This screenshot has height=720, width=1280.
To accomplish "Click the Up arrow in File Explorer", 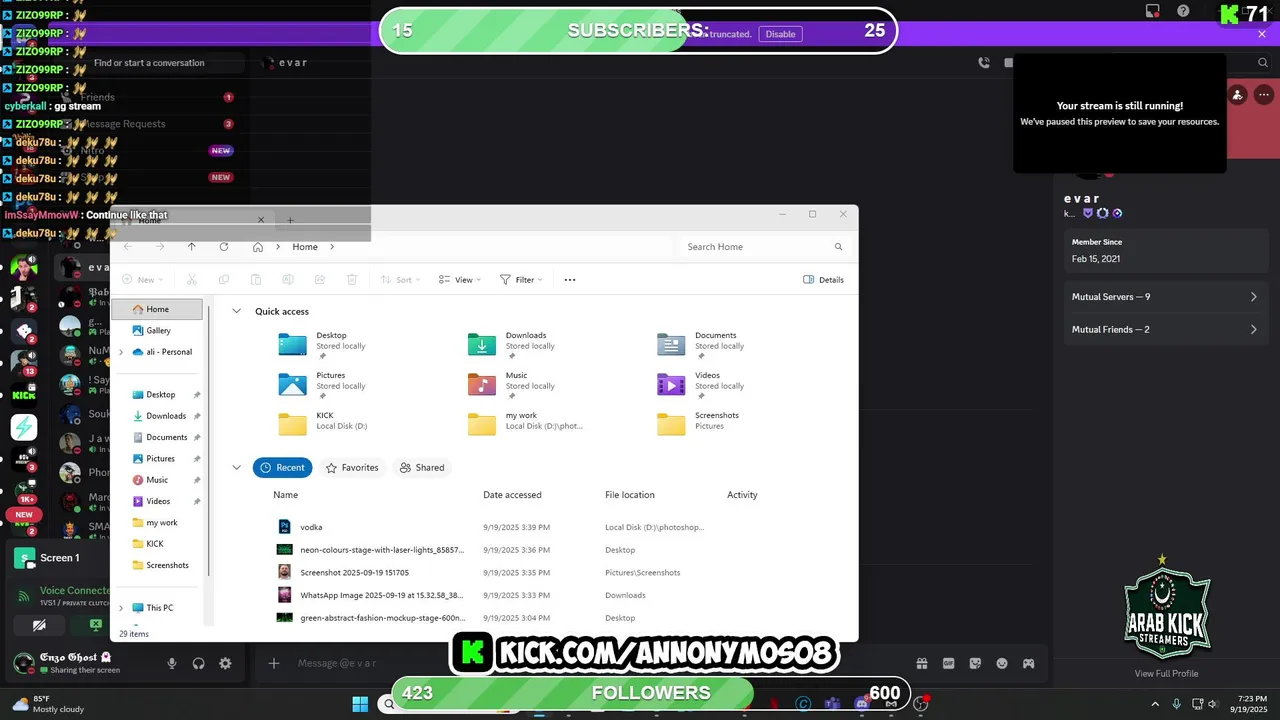I will click(192, 247).
